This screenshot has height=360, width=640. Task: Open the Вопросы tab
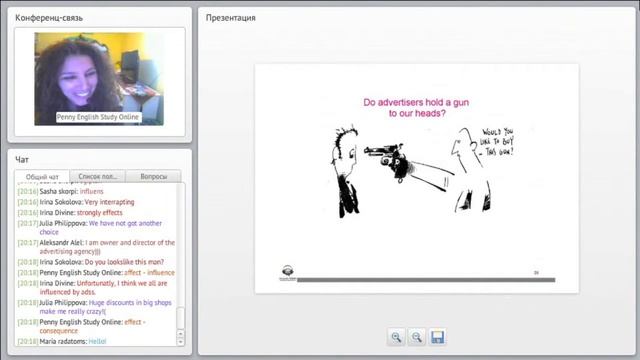[153, 176]
